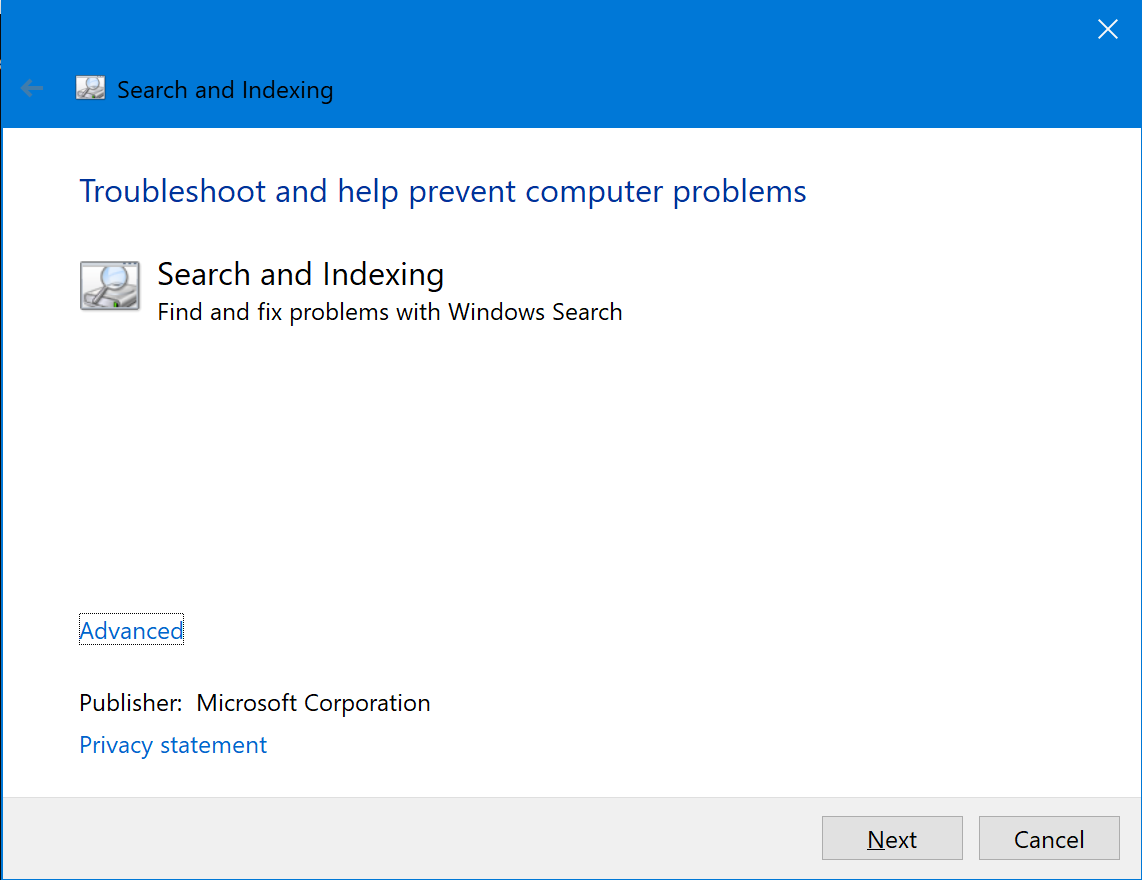
Task: Open the Privacy statement
Action: pyautogui.click(x=172, y=744)
